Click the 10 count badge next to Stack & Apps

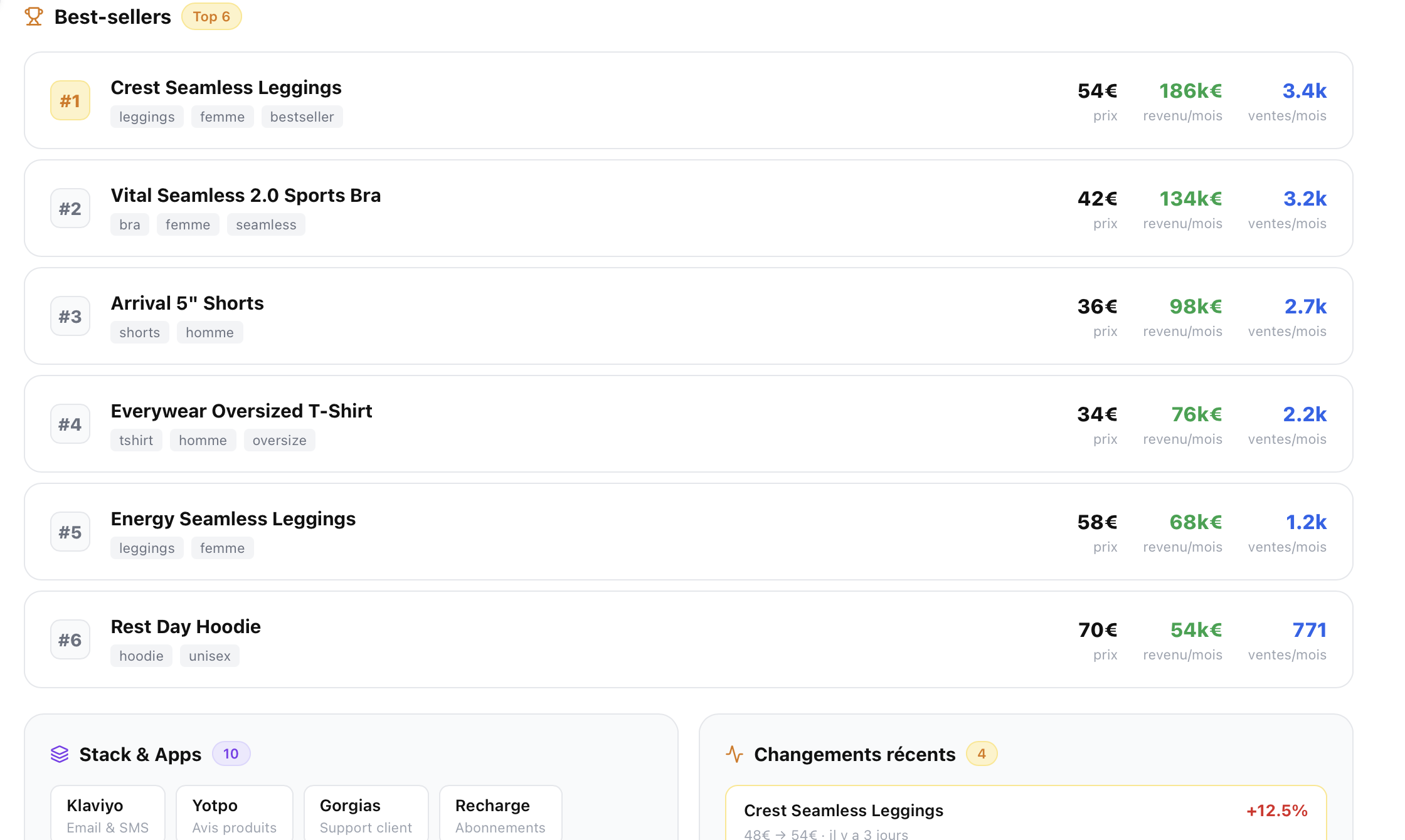point(231,753)
